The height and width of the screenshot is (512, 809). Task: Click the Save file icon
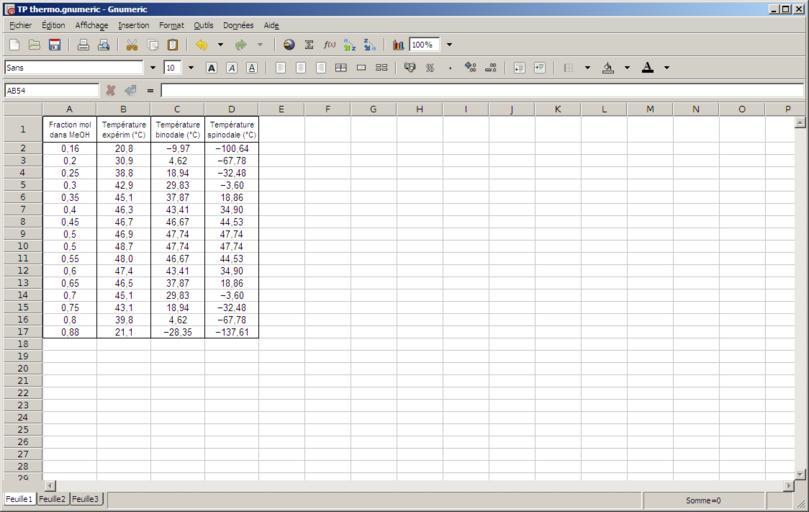point(55,45)
